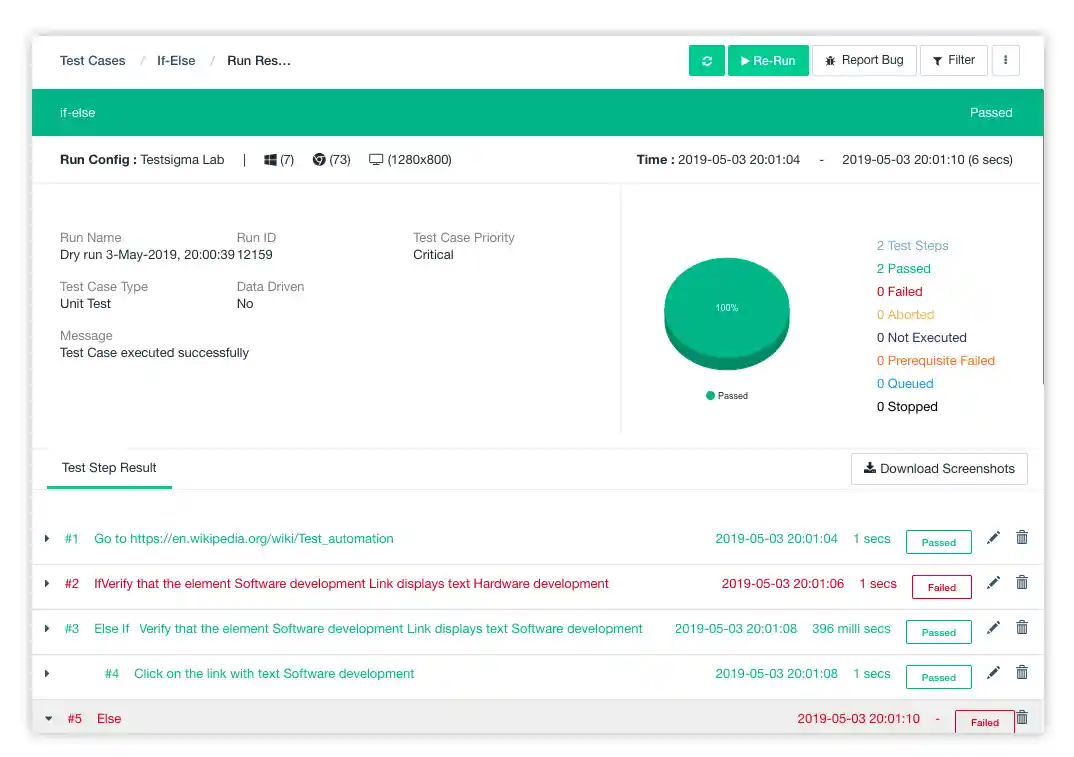Click the Chrome browser icon in Run Config
1074x757 pixels.
coord(319,160)
